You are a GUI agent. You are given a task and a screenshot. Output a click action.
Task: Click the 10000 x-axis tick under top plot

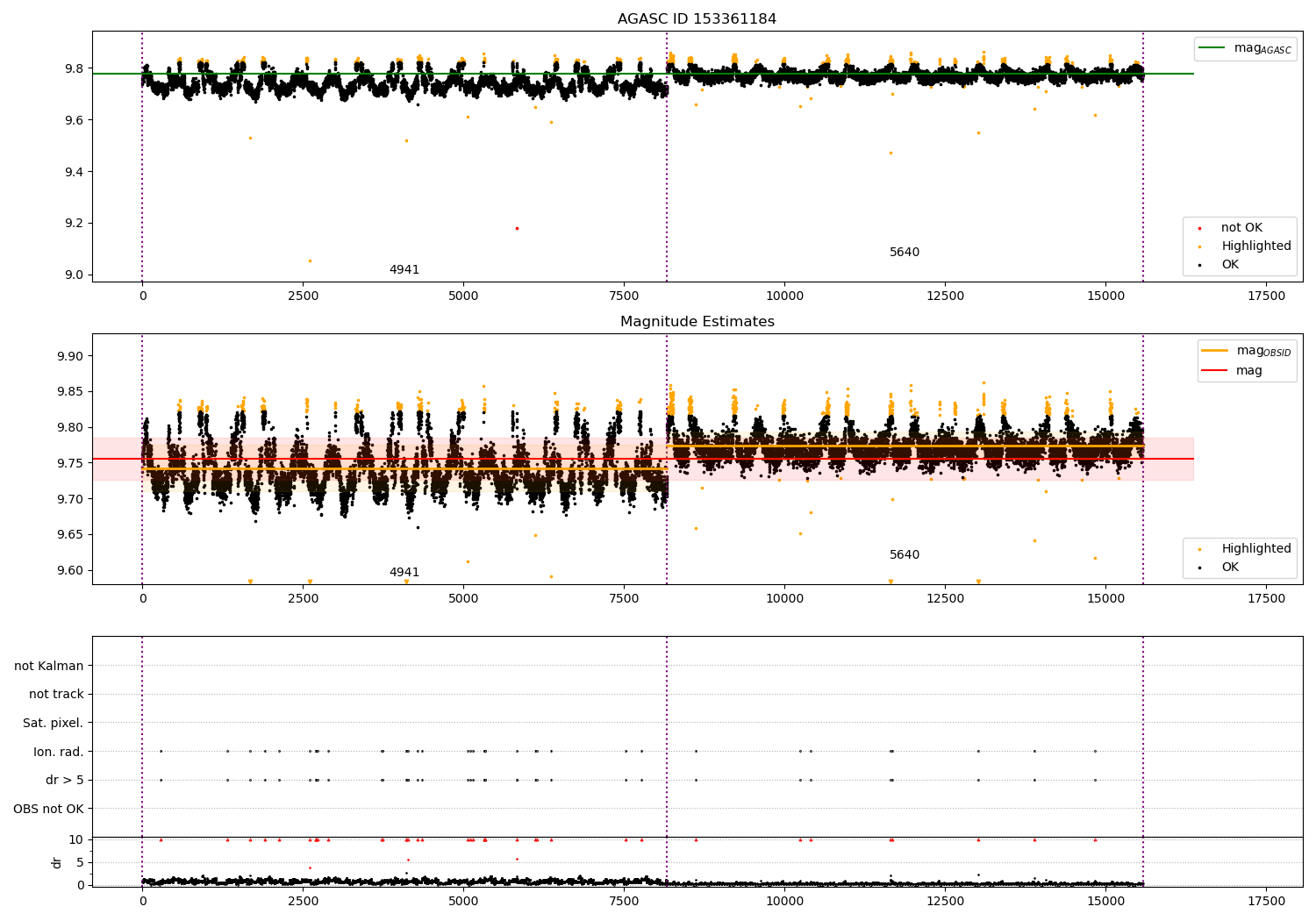click(x=784, y=296)
